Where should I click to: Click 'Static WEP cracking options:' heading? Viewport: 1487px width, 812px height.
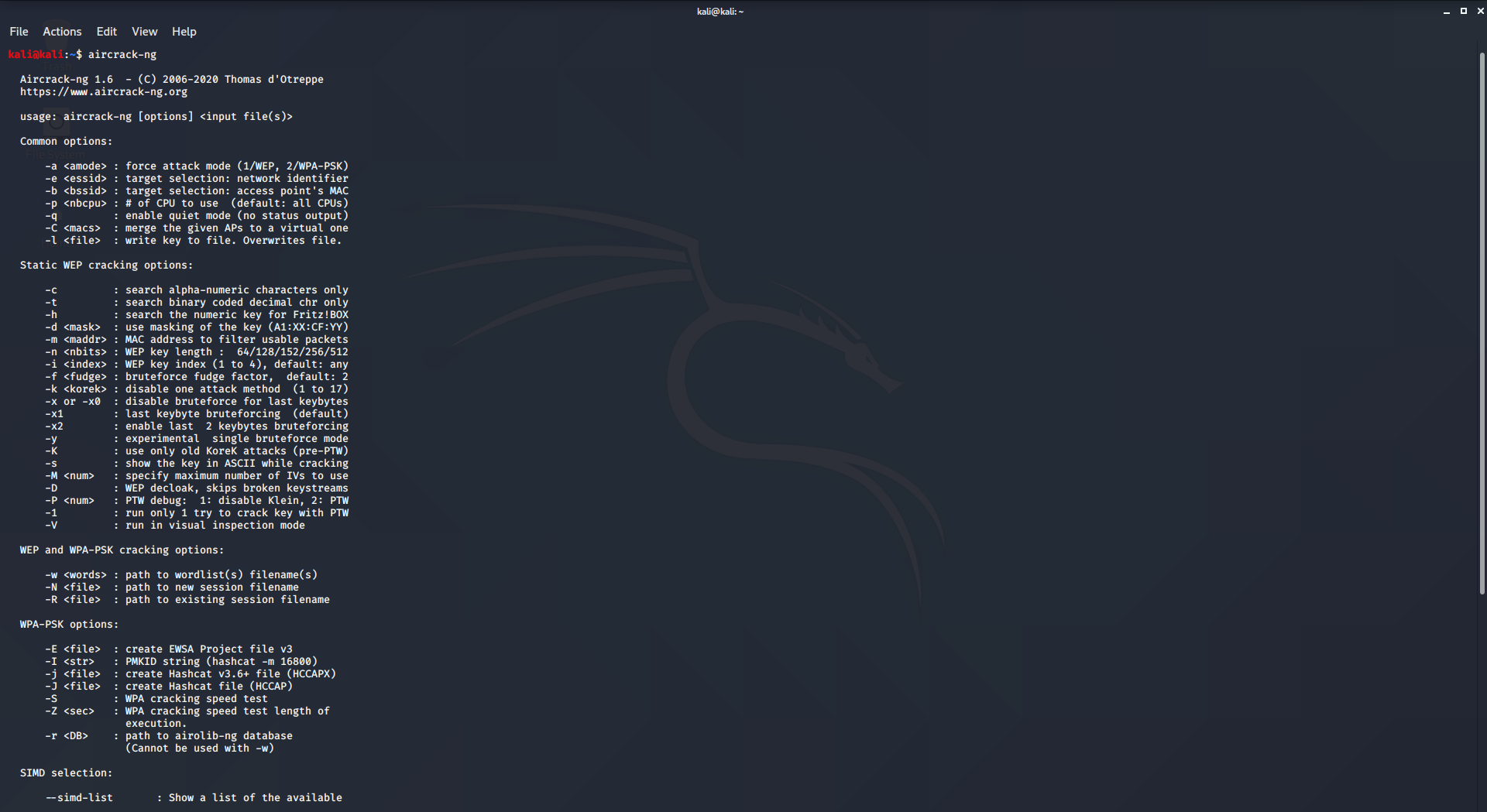click(107, 266)
